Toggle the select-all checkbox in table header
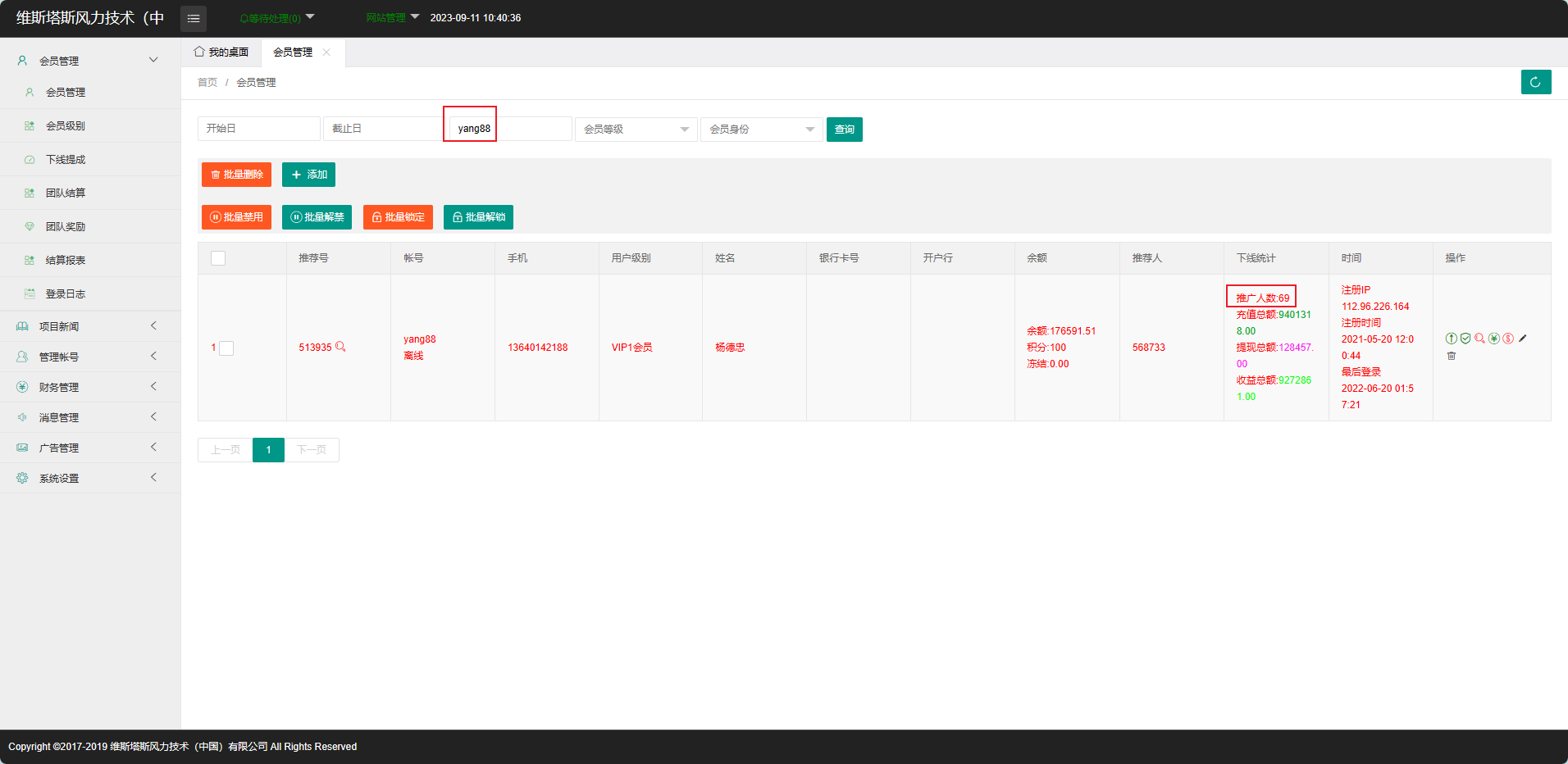 [x=218, y=258]
